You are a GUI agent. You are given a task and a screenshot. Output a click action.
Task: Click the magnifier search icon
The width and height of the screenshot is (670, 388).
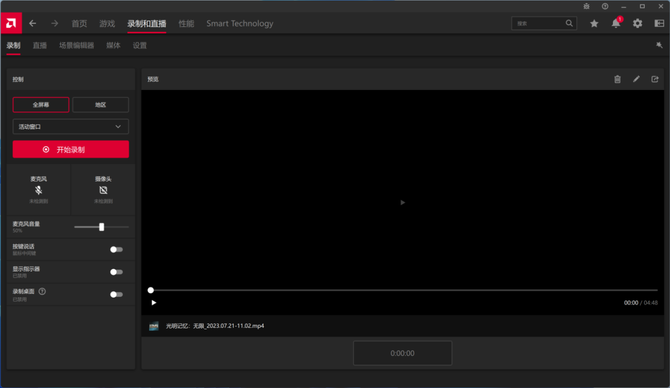click(569, 24)
